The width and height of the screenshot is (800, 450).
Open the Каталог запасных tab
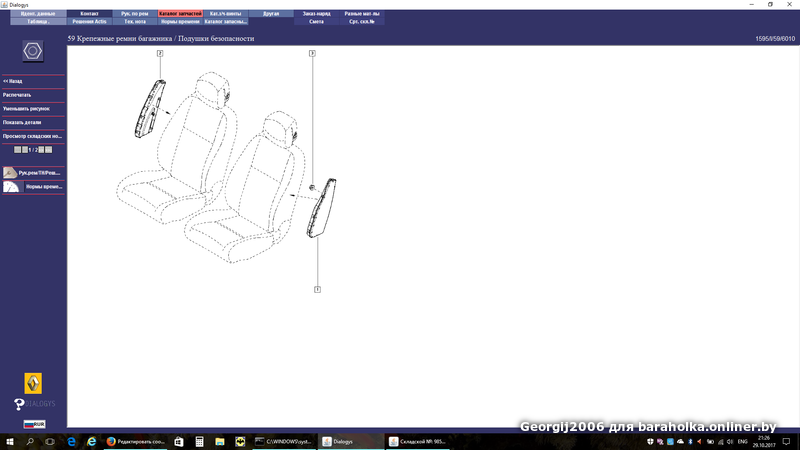(226, 21)
